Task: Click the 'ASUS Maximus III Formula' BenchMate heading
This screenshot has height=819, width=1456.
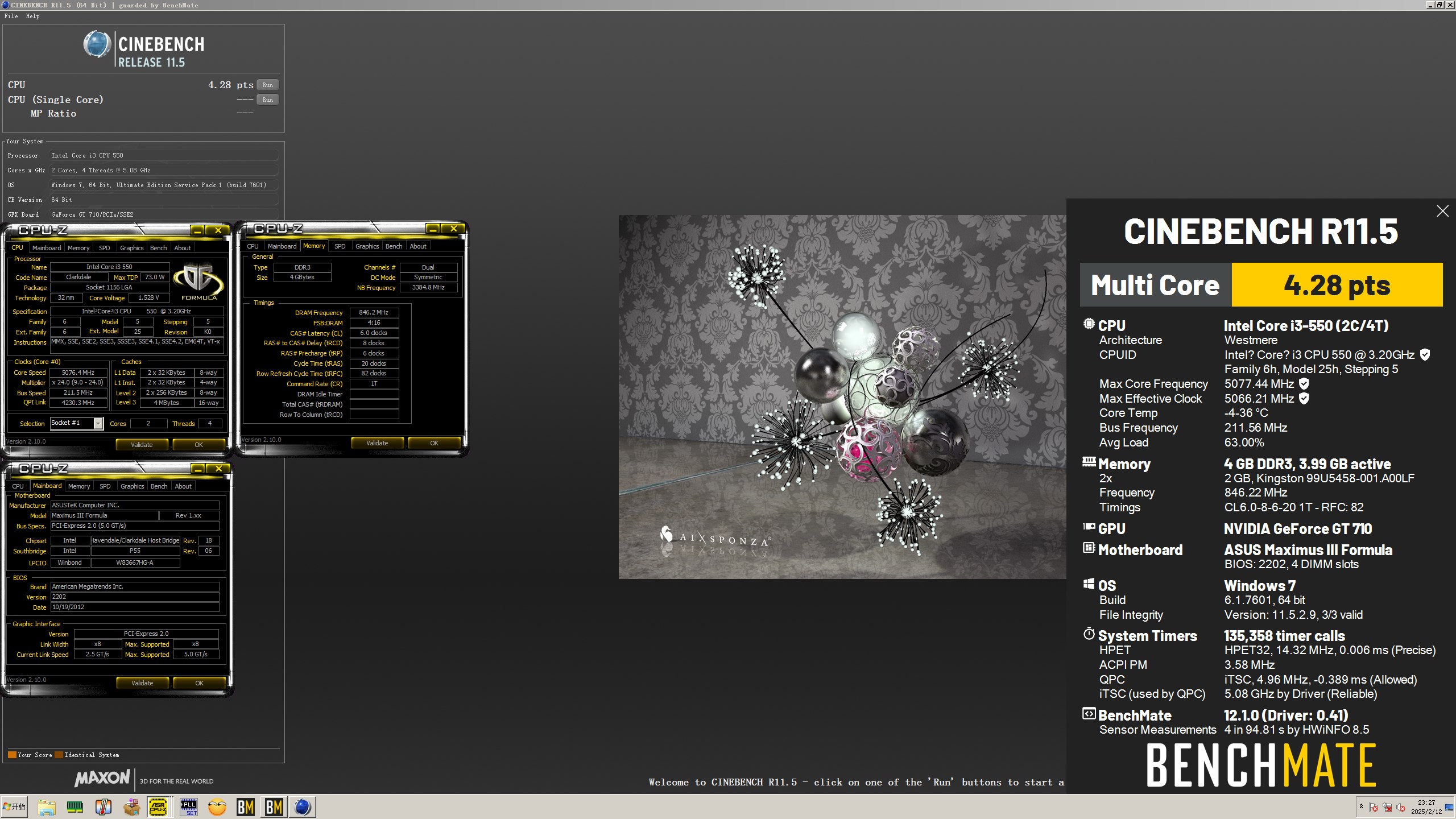Action: pos(1308,550)
